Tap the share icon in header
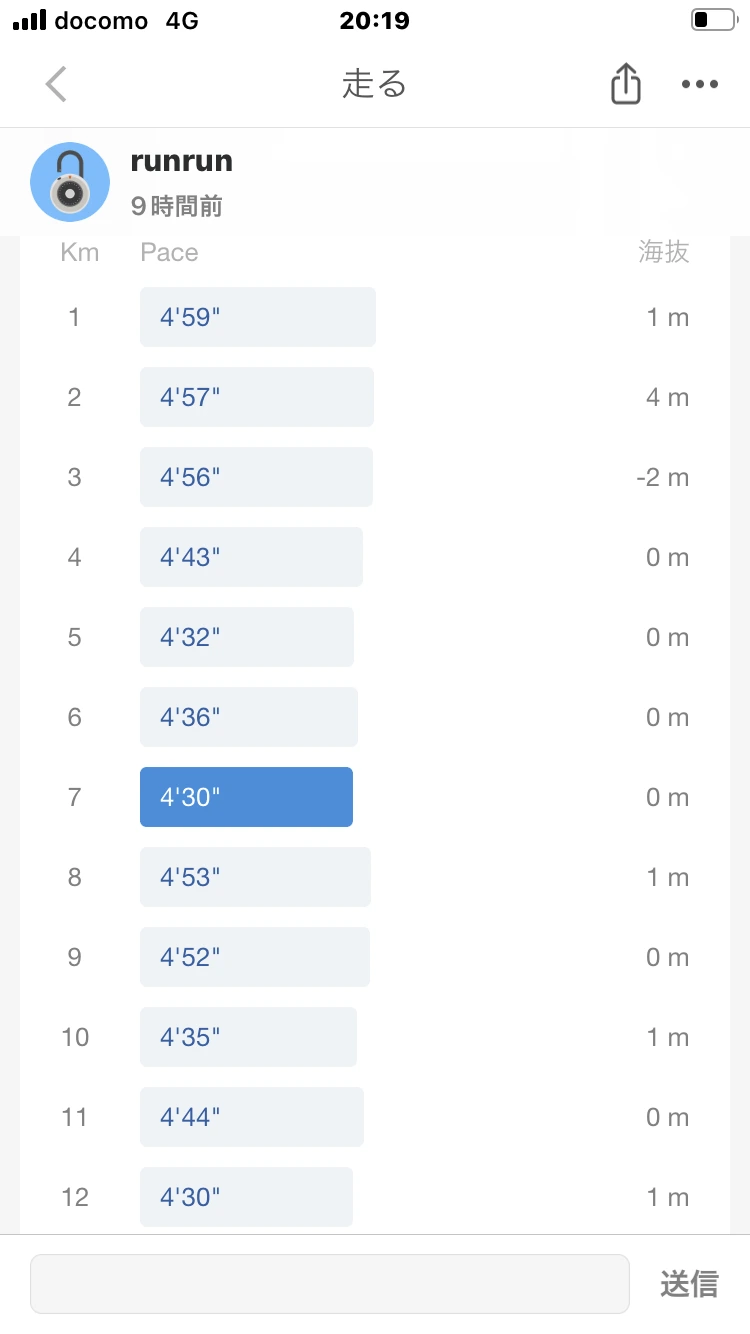Viewport: 750px width, 1334px height. click(625, 84)
